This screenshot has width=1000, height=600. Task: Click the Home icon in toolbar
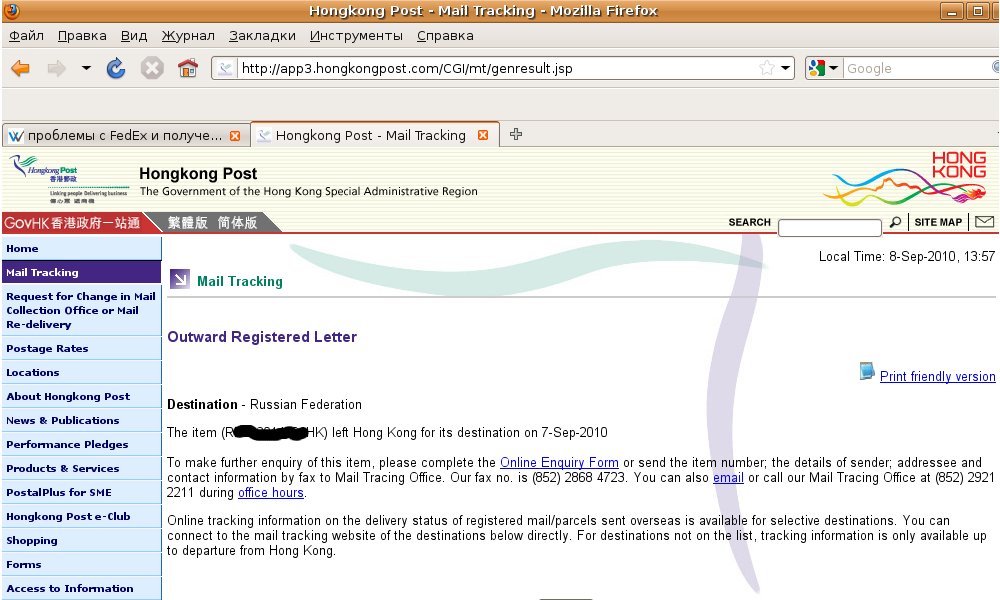coord(187,68)
